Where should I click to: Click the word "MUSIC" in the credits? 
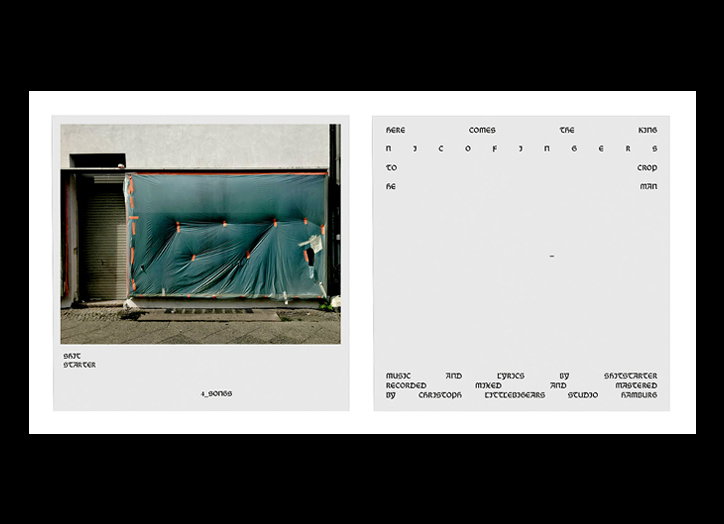point(398,376)
